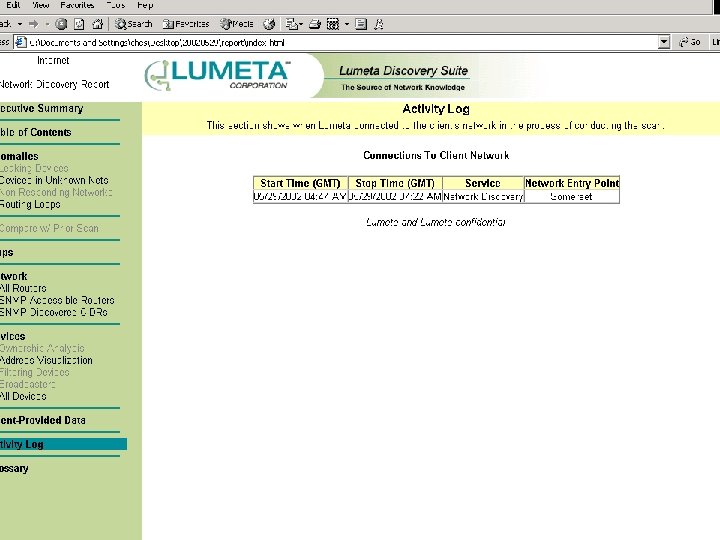Click the page icon in address bar
Viewport: 720px width, 540px height.
pos(21,43)
